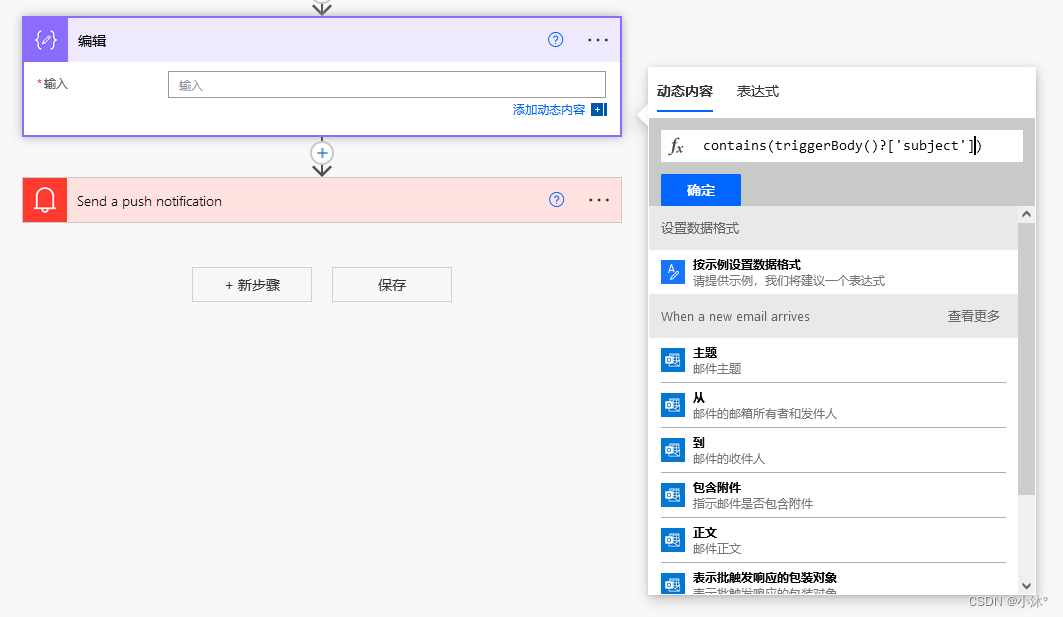Click the Compose {/} icon on the 编辑 card
The image size is (1063, 617).
pyautogui.click(x=45, y=39)
